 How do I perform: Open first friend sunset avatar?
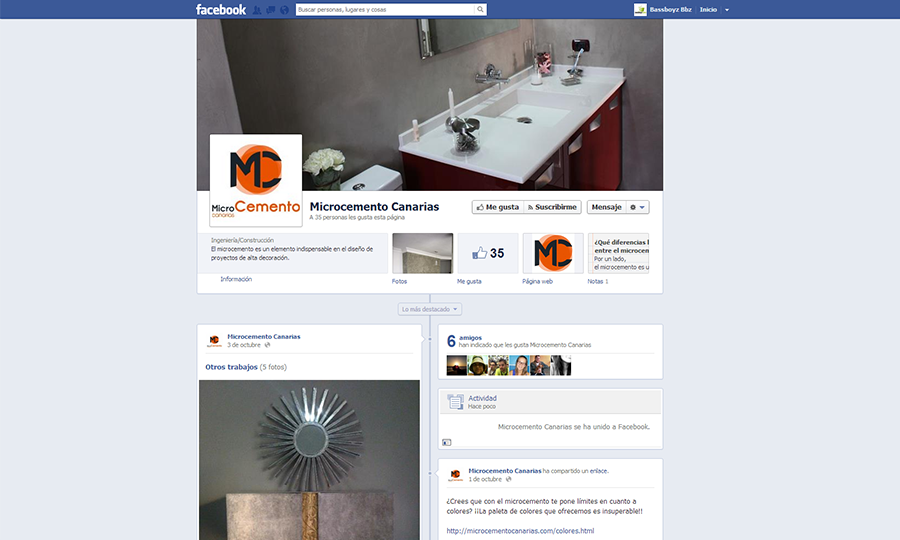click(457, 366)
